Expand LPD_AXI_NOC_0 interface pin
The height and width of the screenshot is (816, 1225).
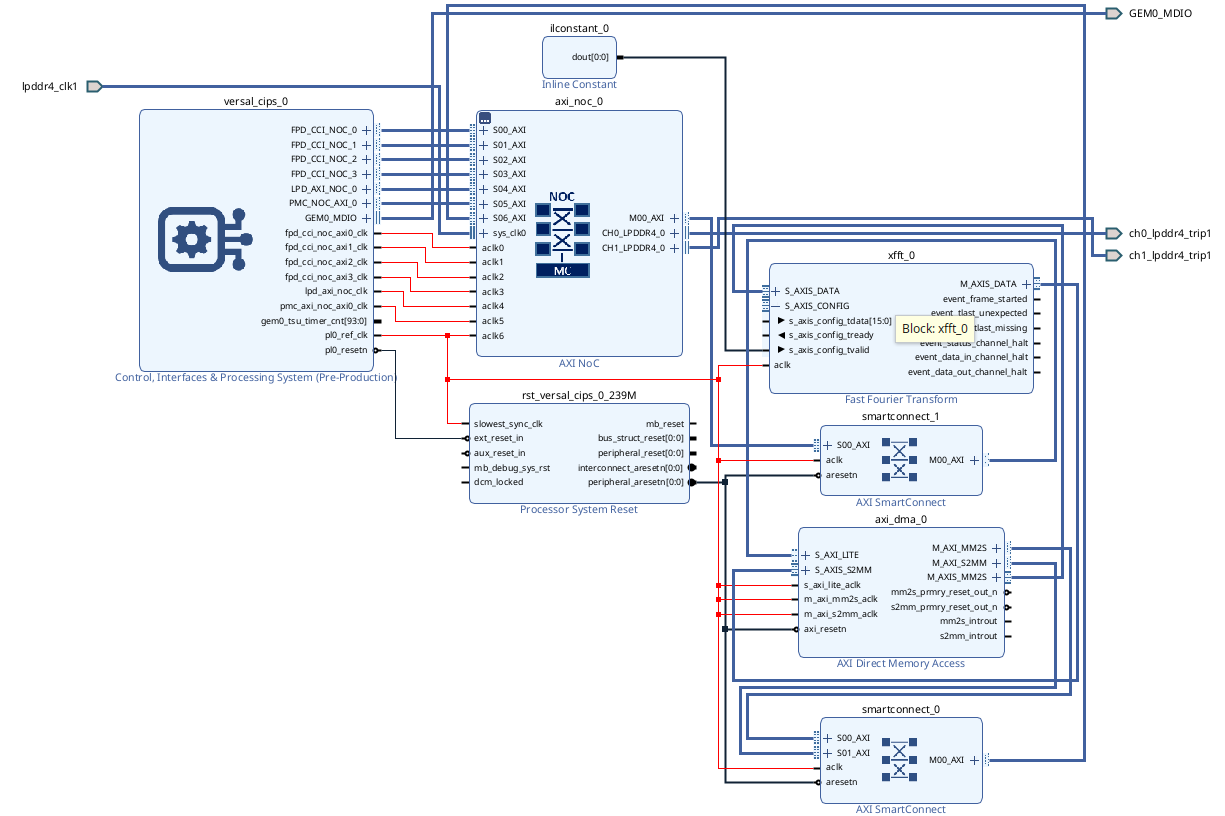point(366,189)
